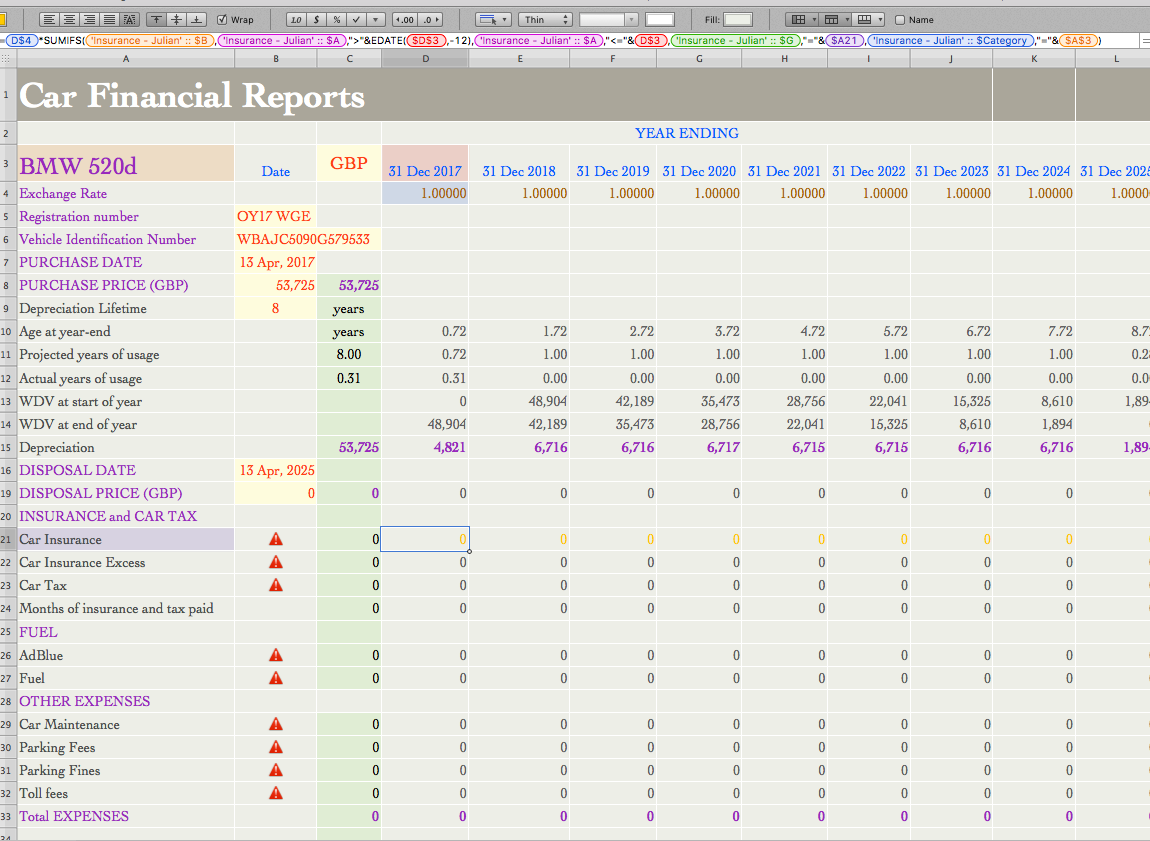This screenshot has height=841, width=1150.
Task: Click the Fuel row warning triangle
Action: [x=276, y=678]
